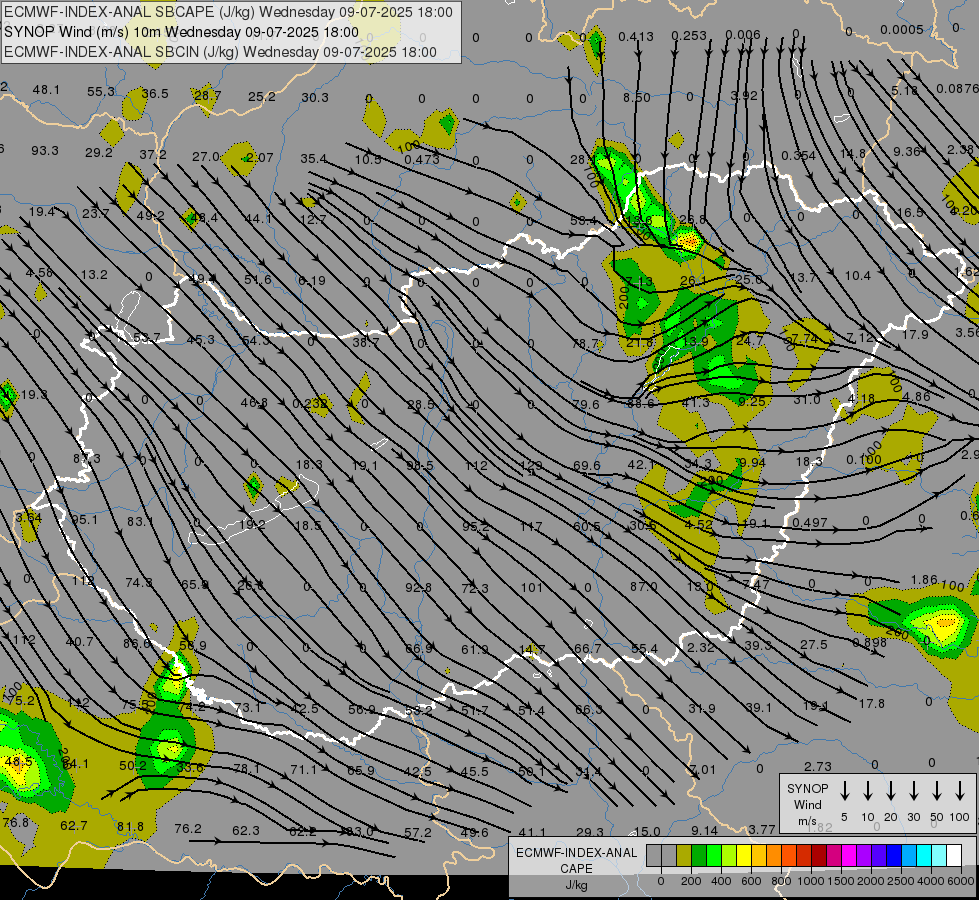The height and width of the screenshot is (900, 979).
Task: Click the map value 9.14
Action: click(x=704, y=831)
